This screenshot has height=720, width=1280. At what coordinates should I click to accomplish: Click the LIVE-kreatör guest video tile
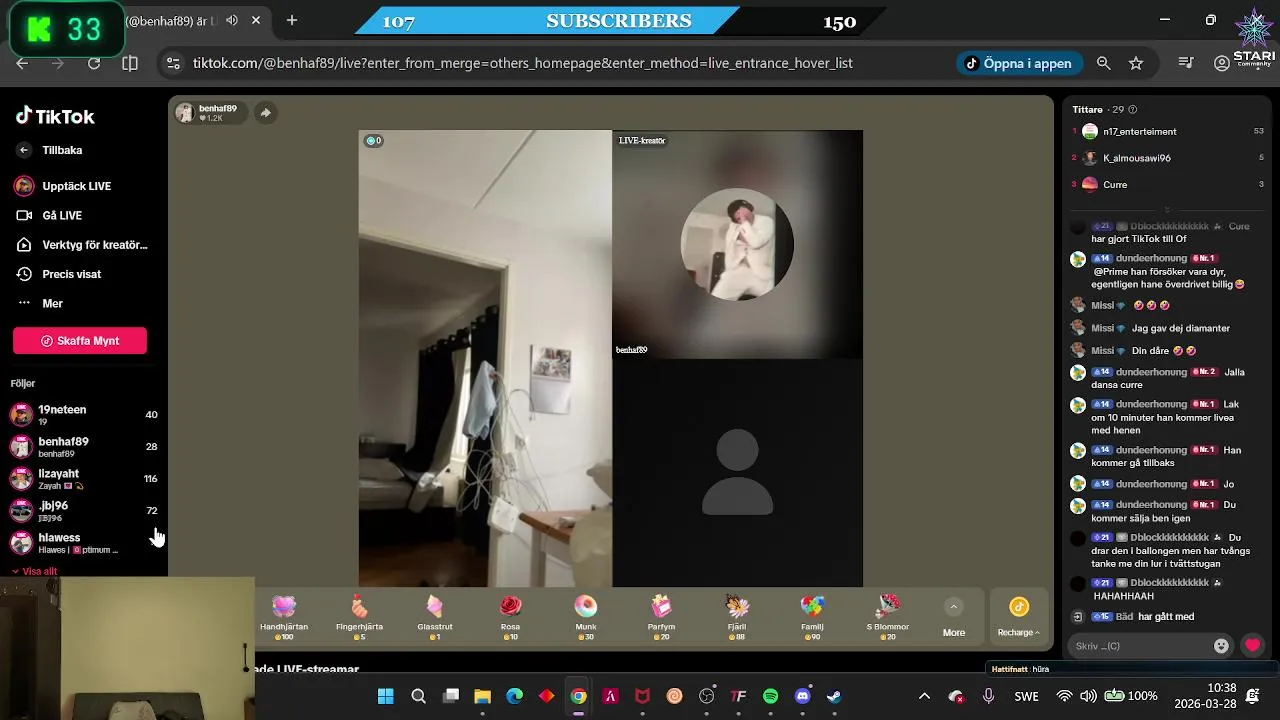coord(737,244)
